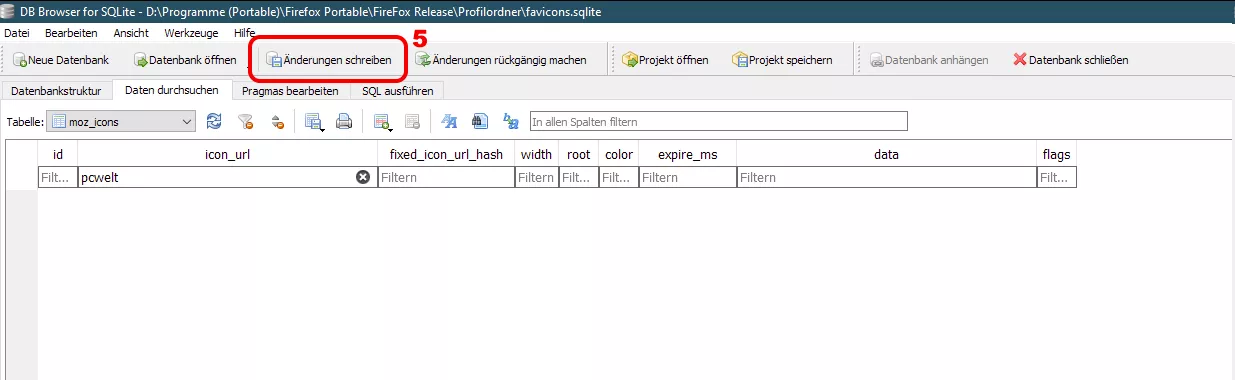The image size is (1235, 380).
Task: Print the table data icon
Action: pos(344,121)
